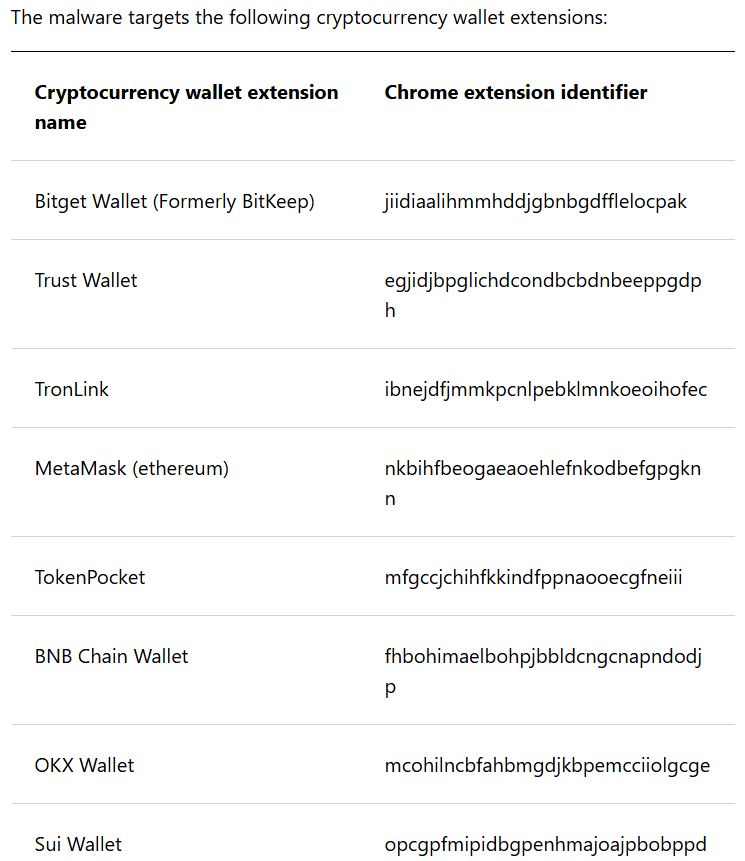This screenshot has width=745, height=861.
Task: Select the 'TronLink' name cell
Action: click(x=71, y=389)
